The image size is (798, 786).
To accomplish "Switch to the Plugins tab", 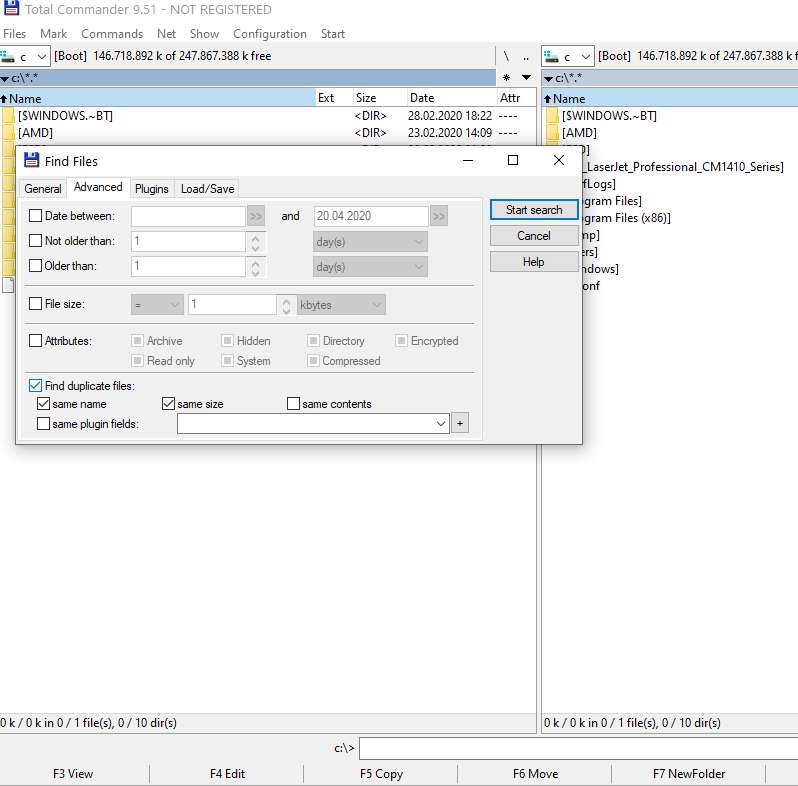I will [152, 189].
